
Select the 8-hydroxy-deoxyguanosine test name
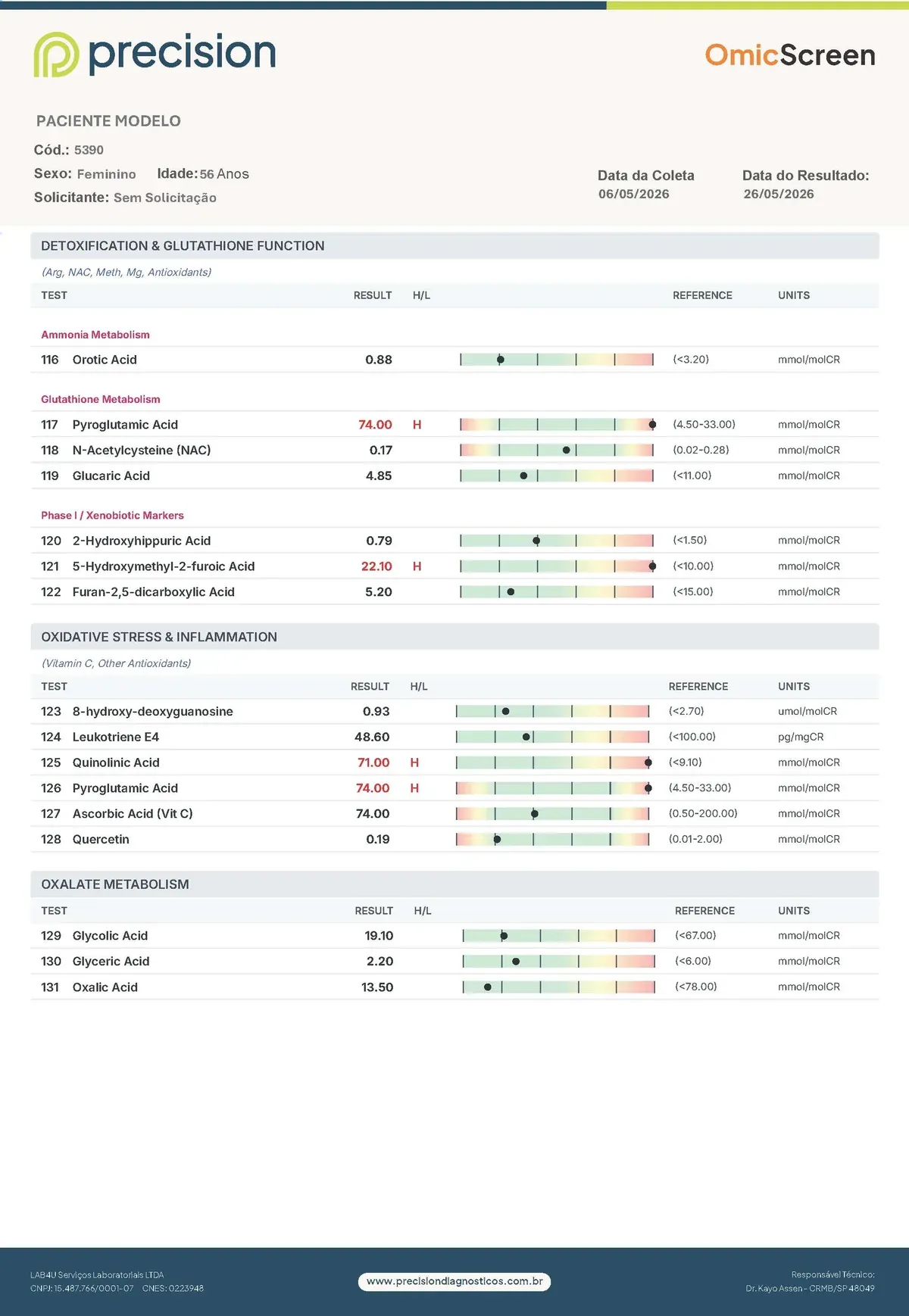(153, 712)
